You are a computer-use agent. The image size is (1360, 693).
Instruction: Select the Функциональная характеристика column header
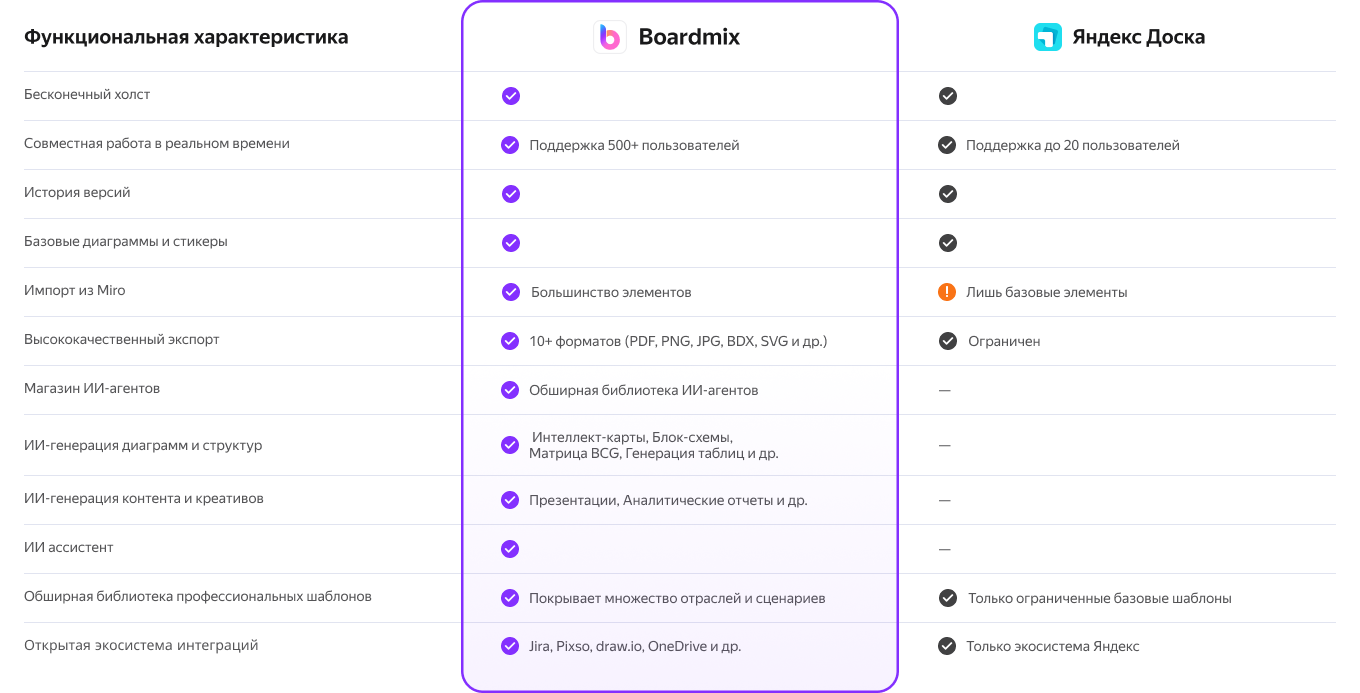pos(186,37)
